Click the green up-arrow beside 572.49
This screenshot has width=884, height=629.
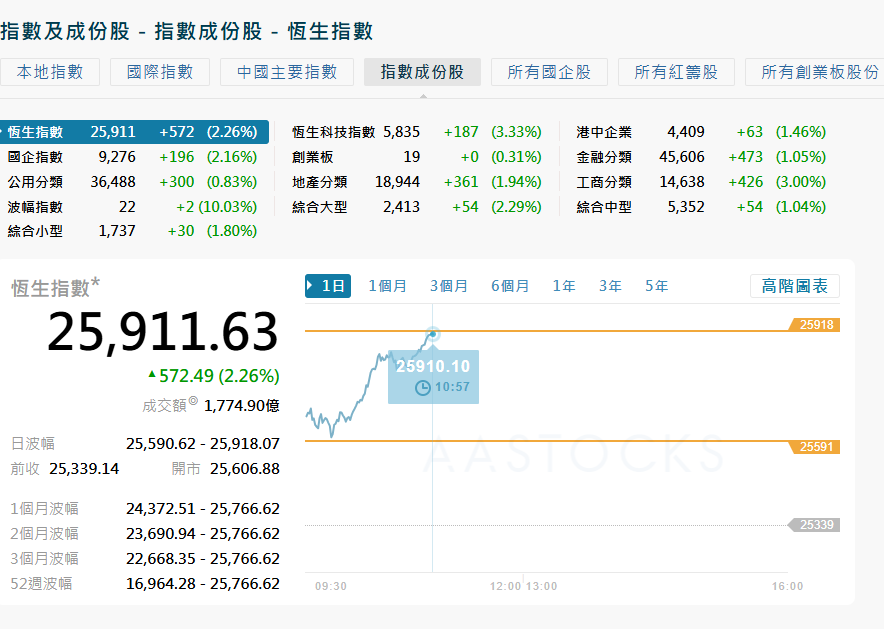pos(152,375)
